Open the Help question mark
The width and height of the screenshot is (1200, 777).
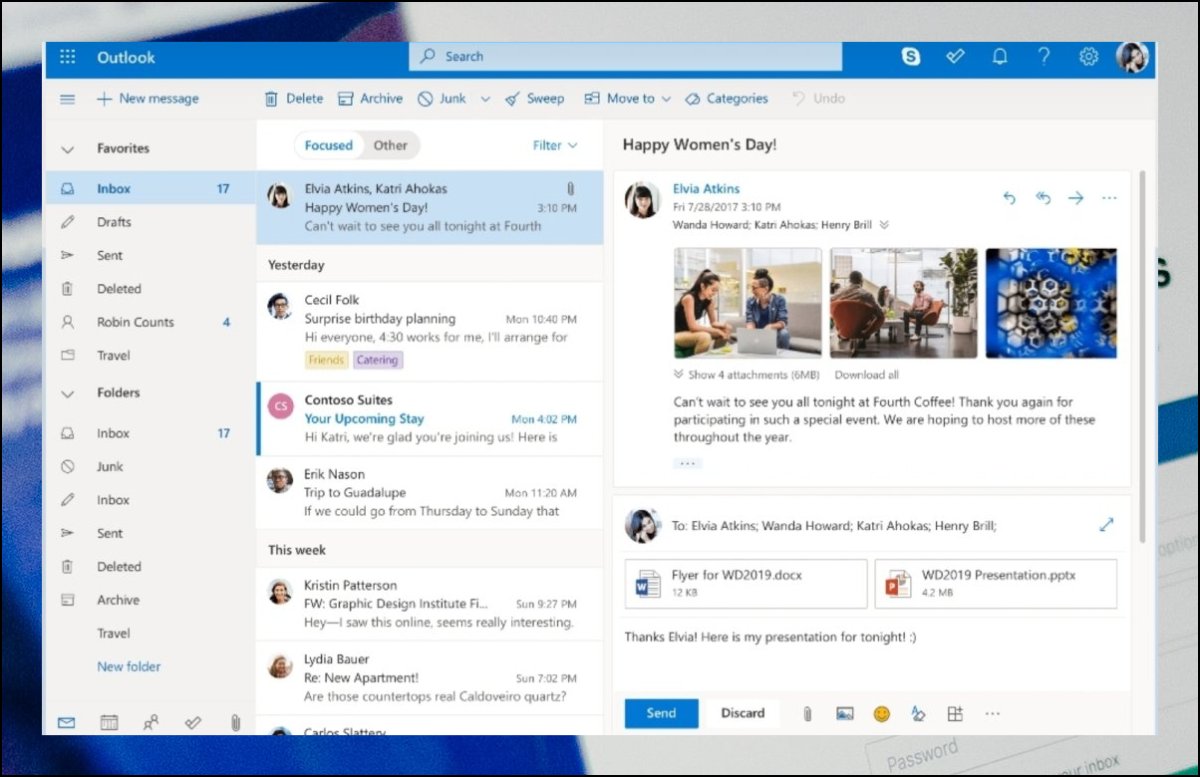pyautogui.click(x=1044, y=57)
